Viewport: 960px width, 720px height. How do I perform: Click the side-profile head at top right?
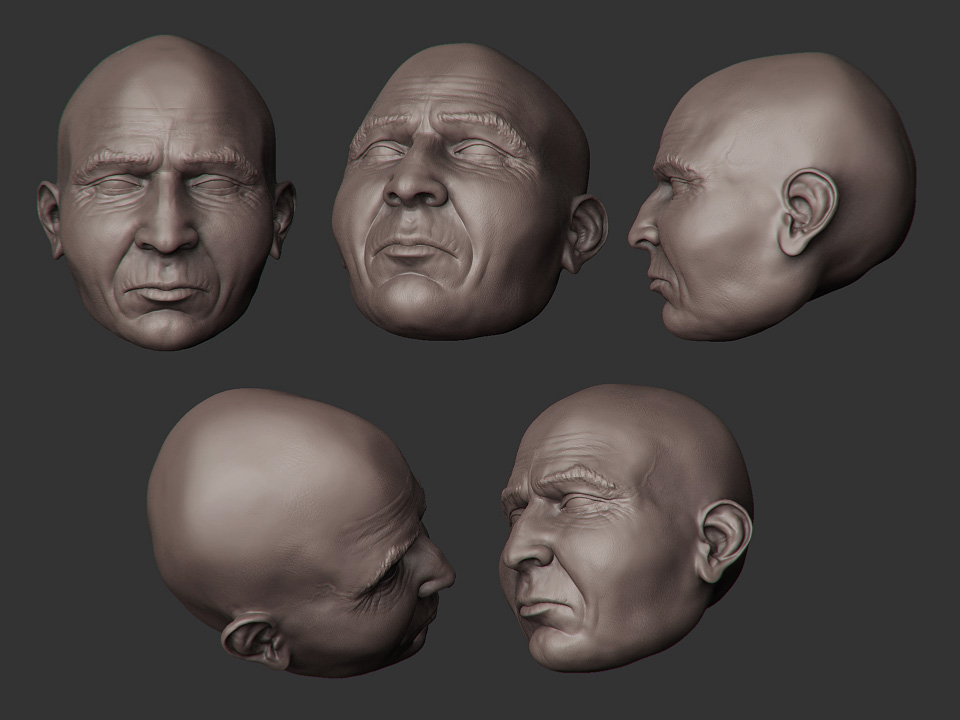775,195
